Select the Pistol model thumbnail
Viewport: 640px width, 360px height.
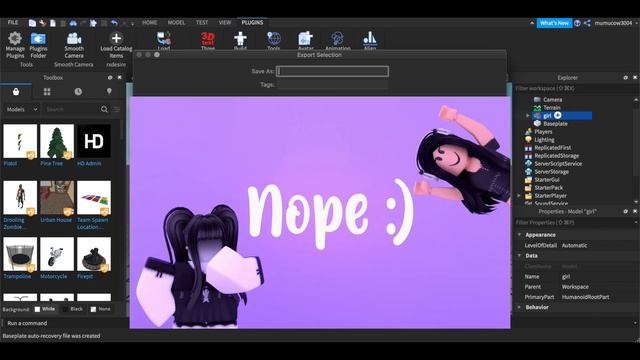20,141
